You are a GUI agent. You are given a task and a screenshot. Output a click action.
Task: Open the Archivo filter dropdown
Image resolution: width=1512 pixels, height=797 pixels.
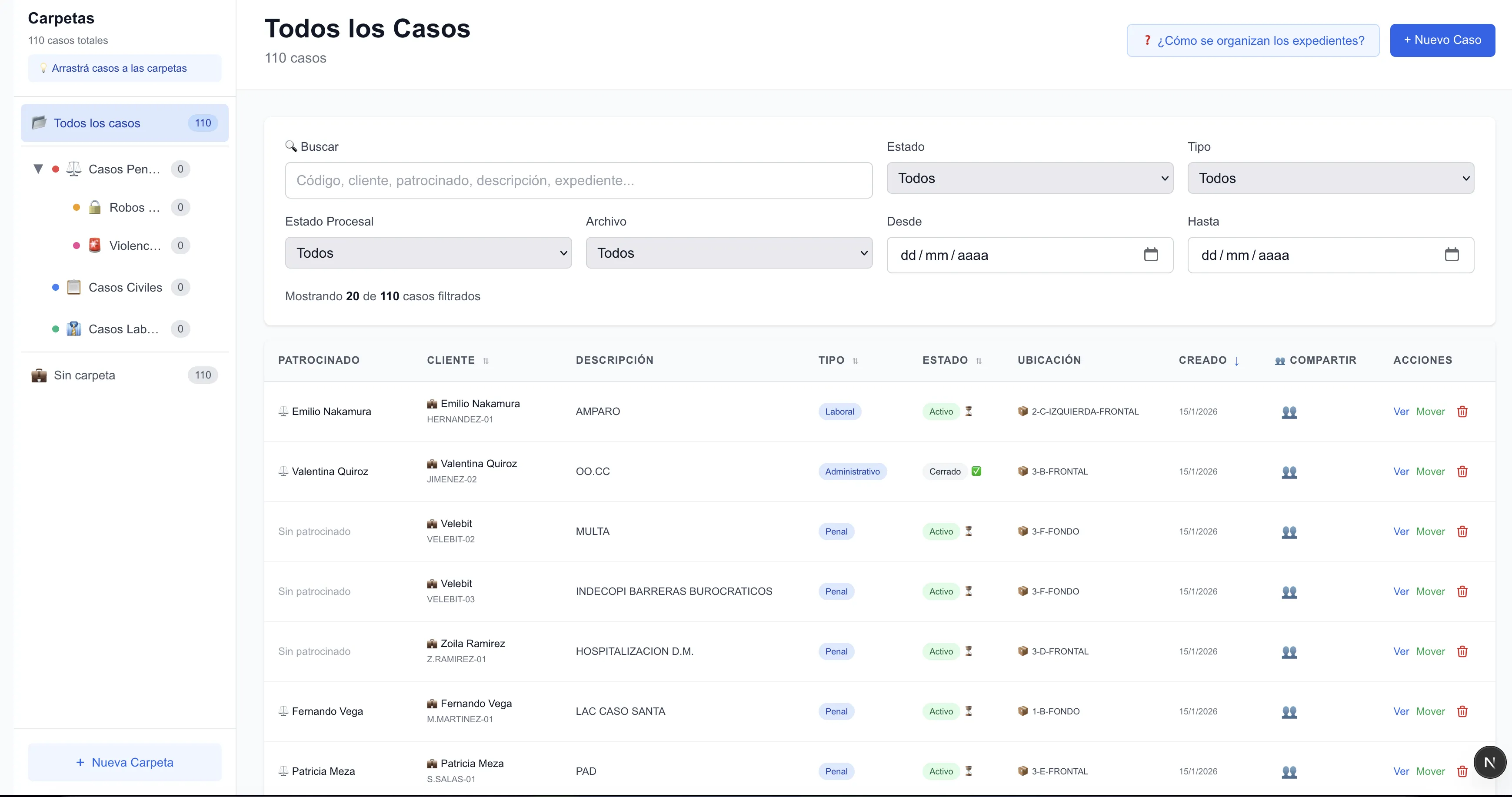pos(729,252)
